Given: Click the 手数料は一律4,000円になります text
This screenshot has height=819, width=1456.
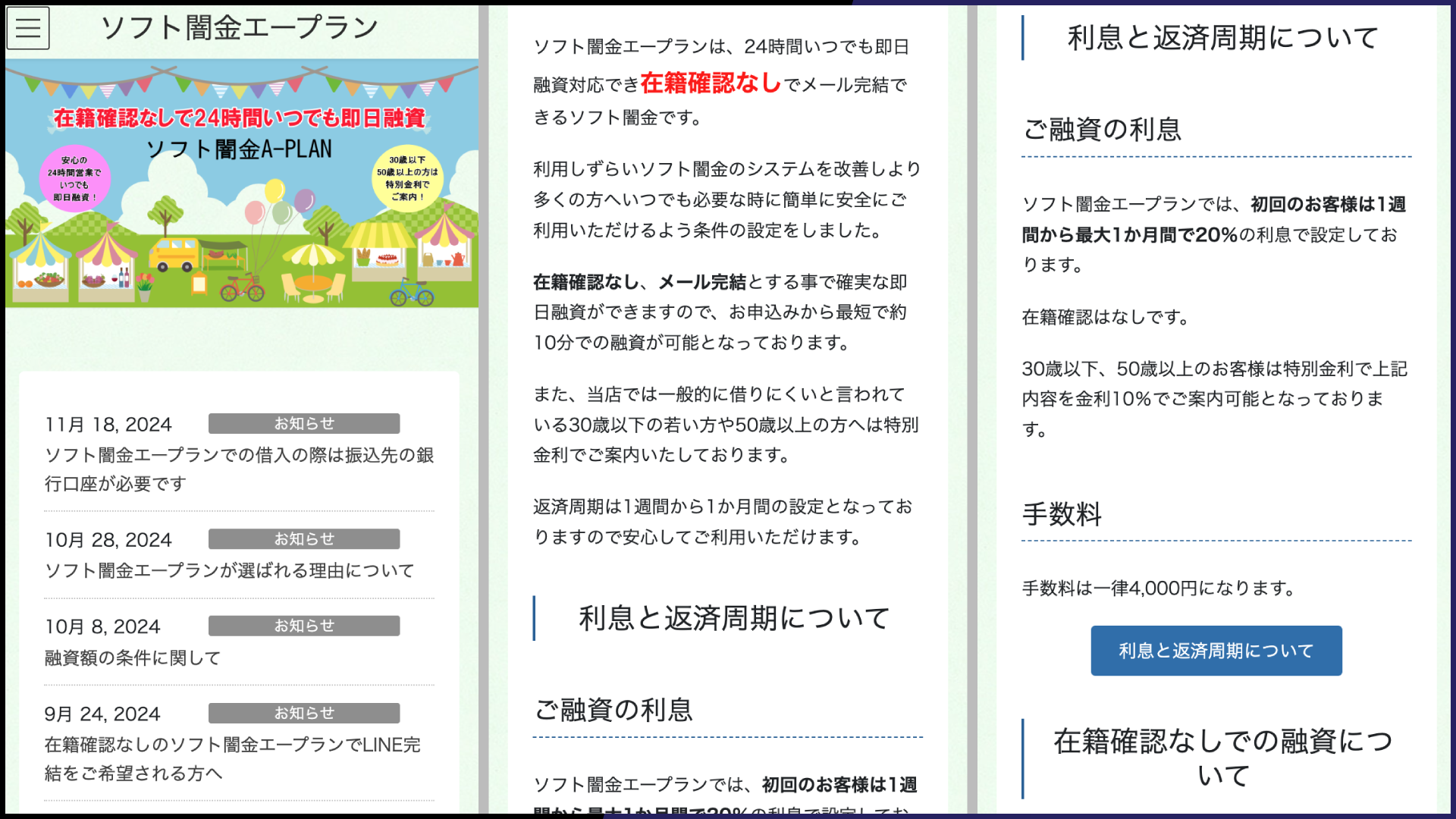Looking at the screenshot, I should [1159, 588].
